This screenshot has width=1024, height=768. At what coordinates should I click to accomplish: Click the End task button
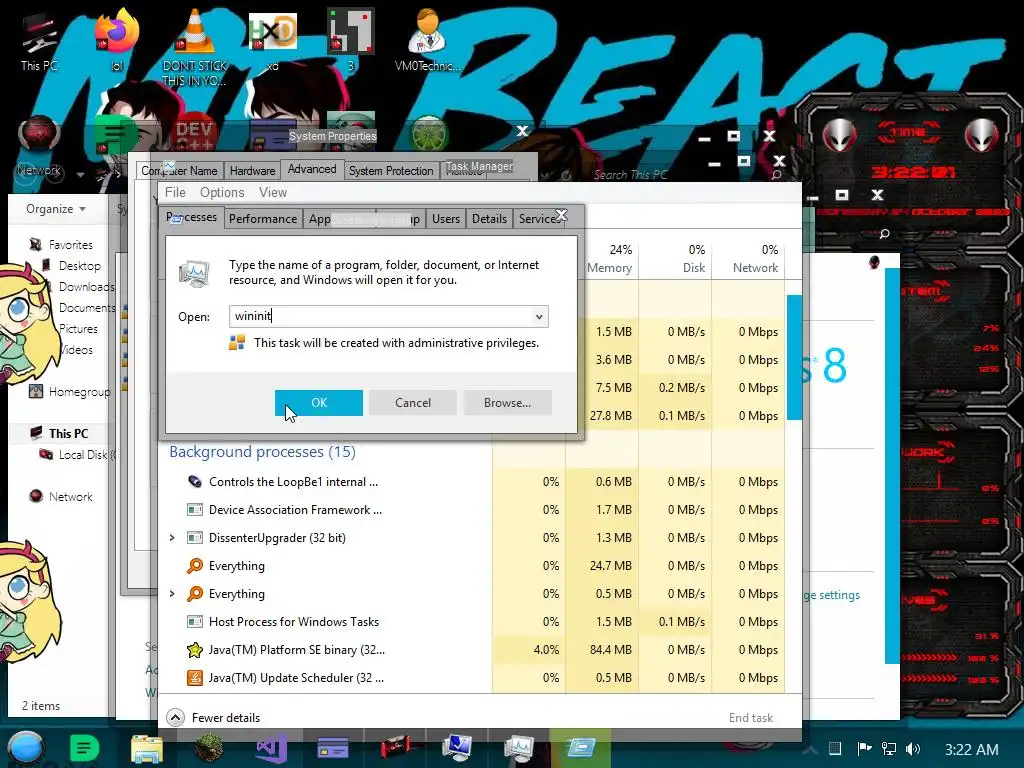(750, 718)
